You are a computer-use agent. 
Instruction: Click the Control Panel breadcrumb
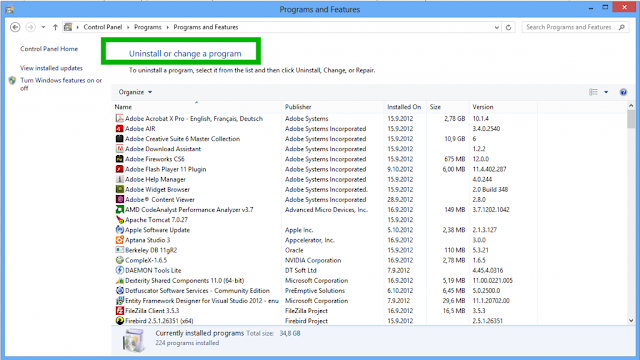103,27
